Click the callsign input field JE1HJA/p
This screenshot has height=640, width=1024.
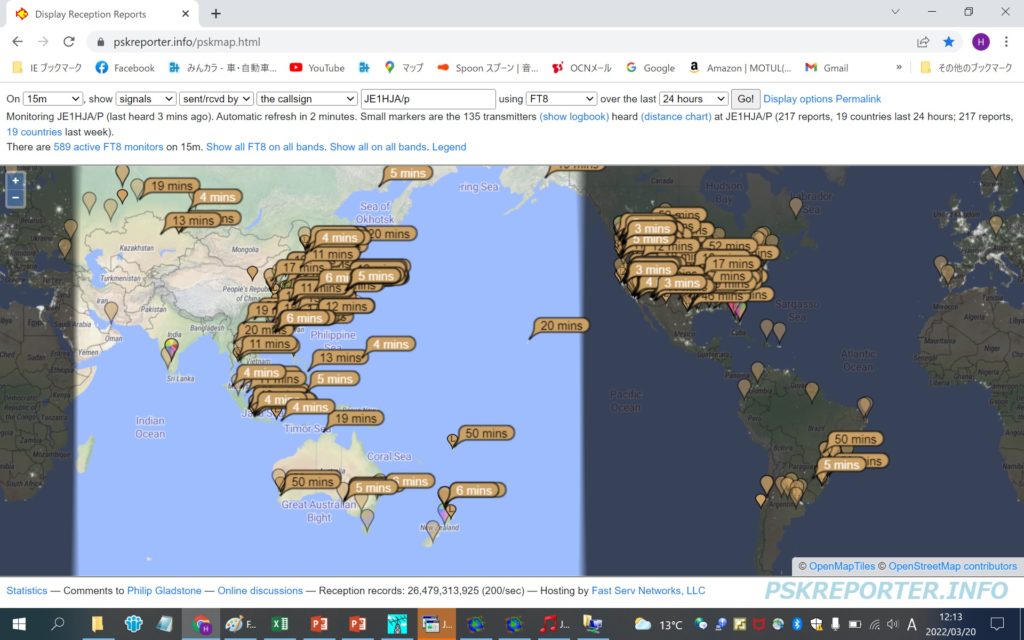click(428, 99)
